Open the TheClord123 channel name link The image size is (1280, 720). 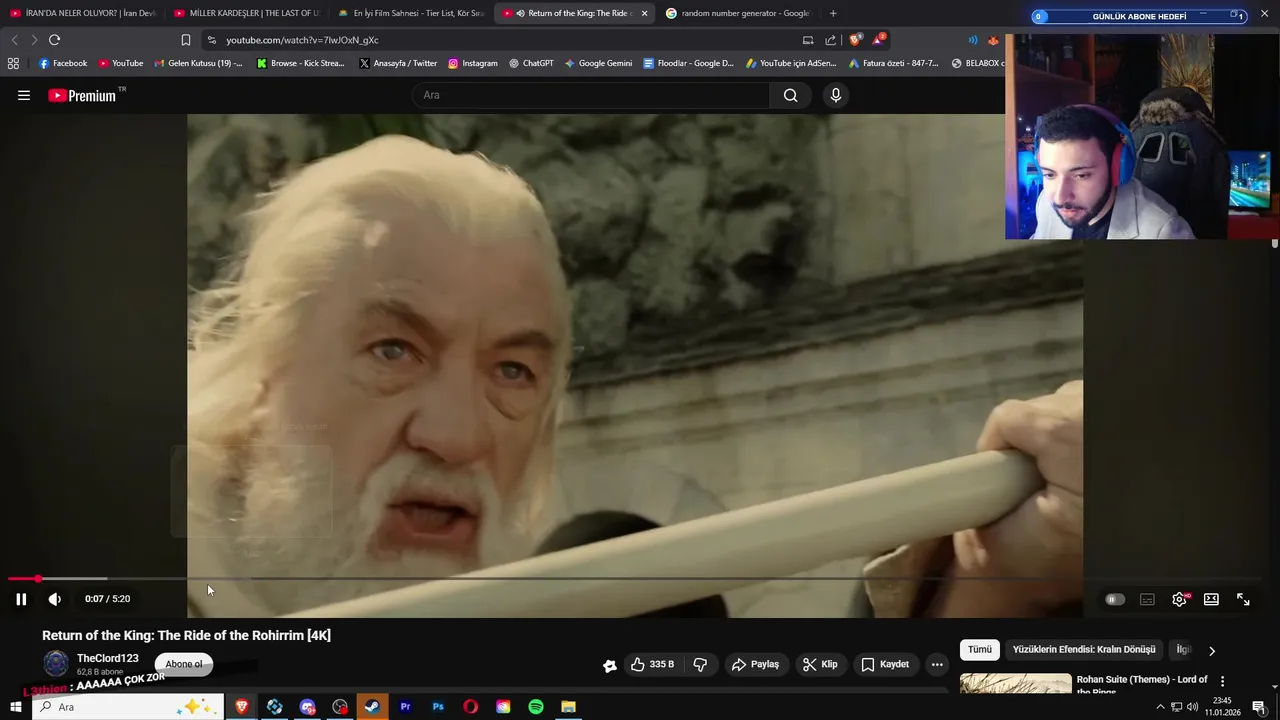[x=107, y=658]
